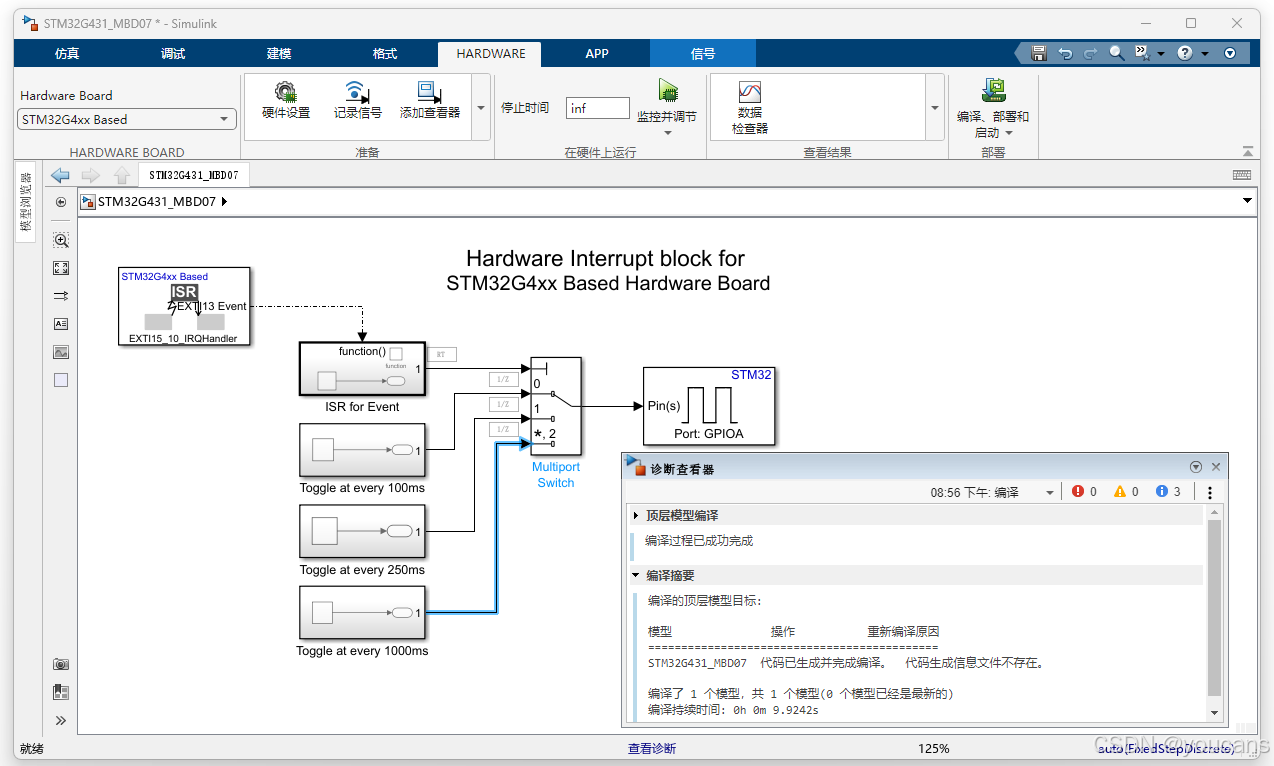Viewport: 1274px width, 766px height.
Task: Switch to APP tab
Action: tap(597, 54)
